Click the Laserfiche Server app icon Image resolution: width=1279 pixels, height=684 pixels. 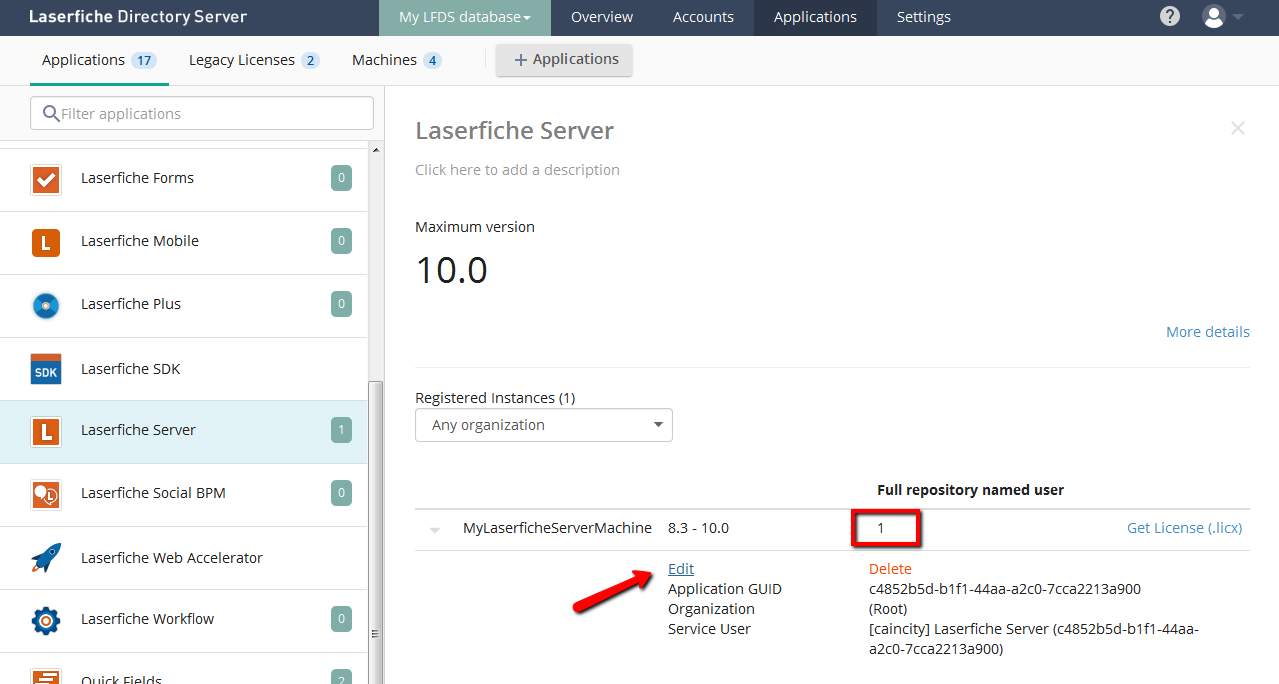[x=46, y=431]
